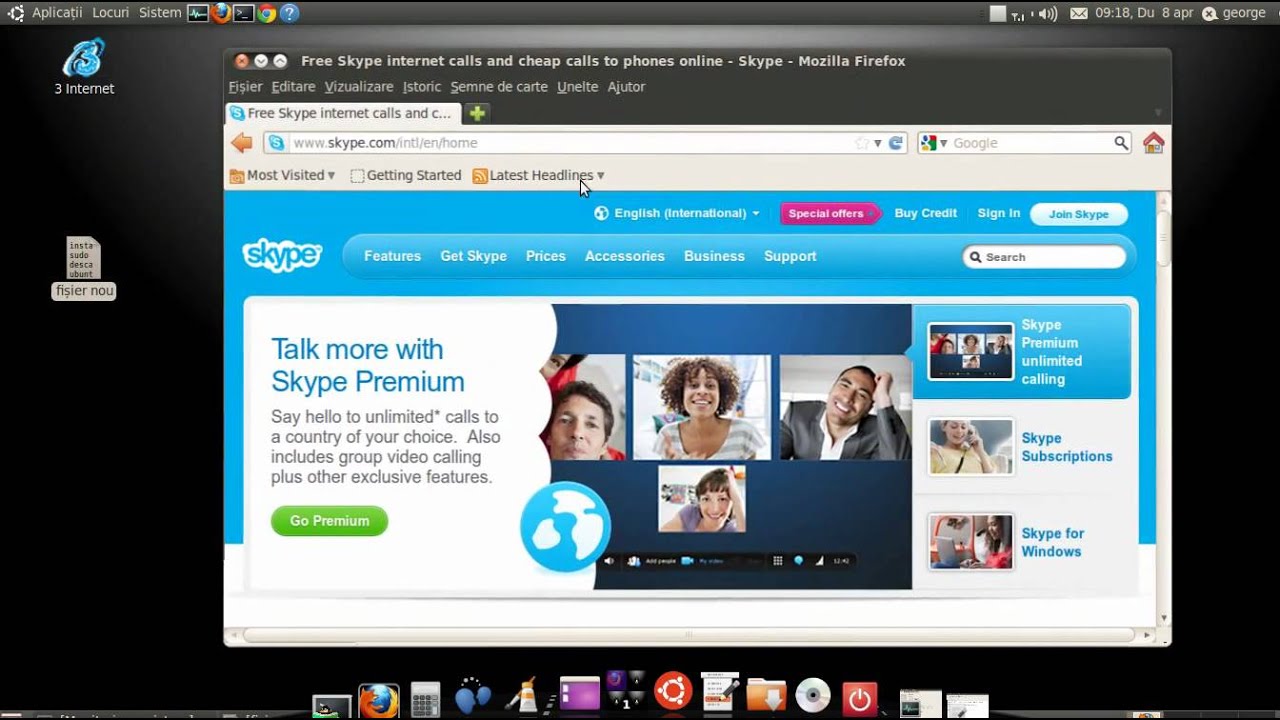Open the Prices navigation link
Image resolution: width=1280 pixels, height=720 pixels.
pyautogui.click(x=546, y=256)
